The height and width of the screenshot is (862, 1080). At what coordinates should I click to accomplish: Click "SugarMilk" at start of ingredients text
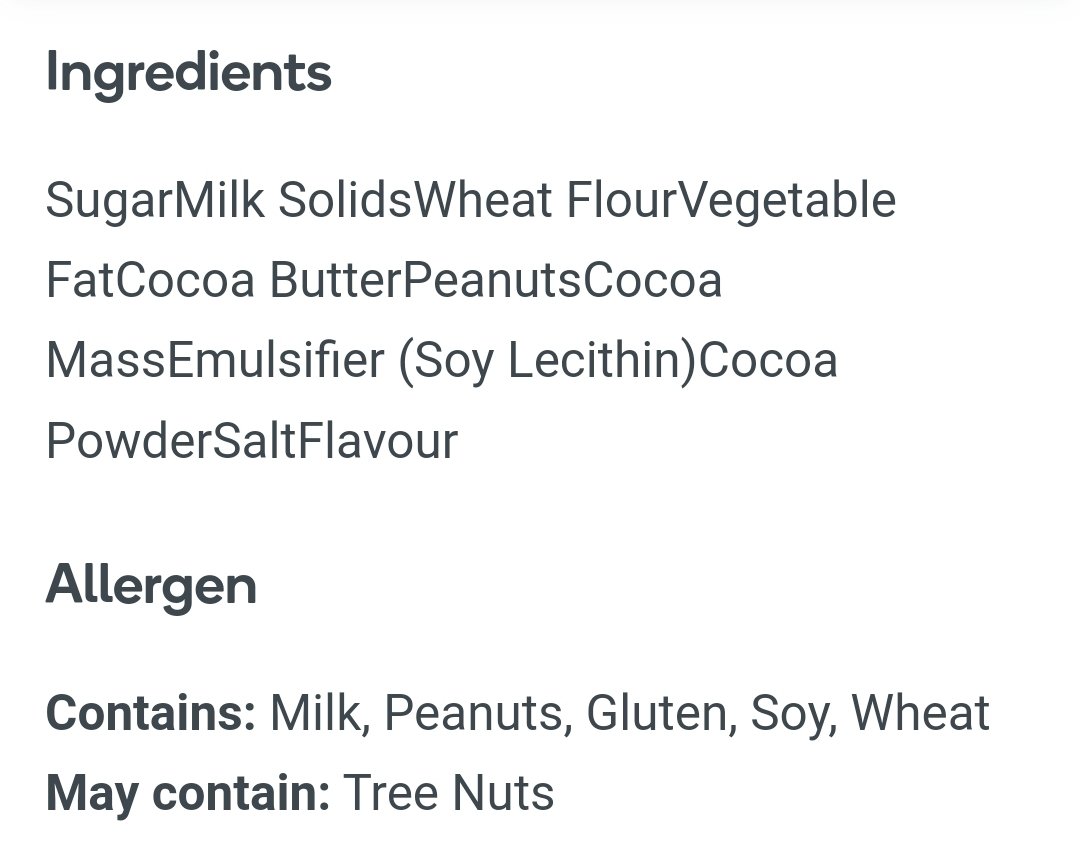[155, 200]
